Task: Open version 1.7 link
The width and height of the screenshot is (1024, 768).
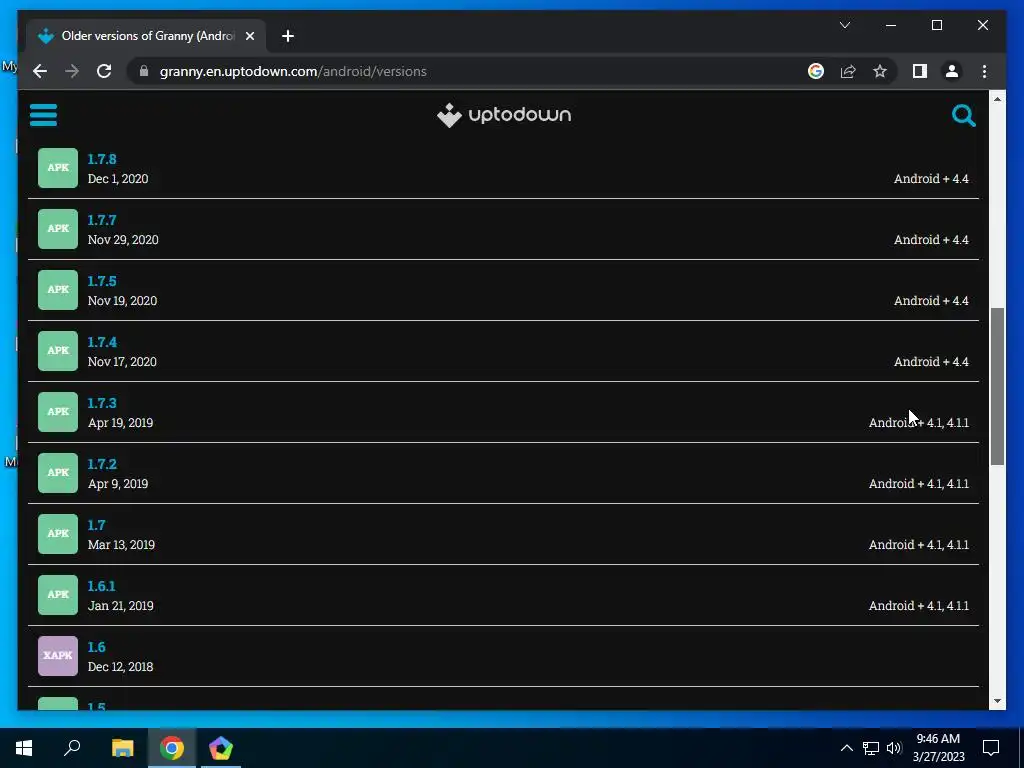Action: click(96, 525)
